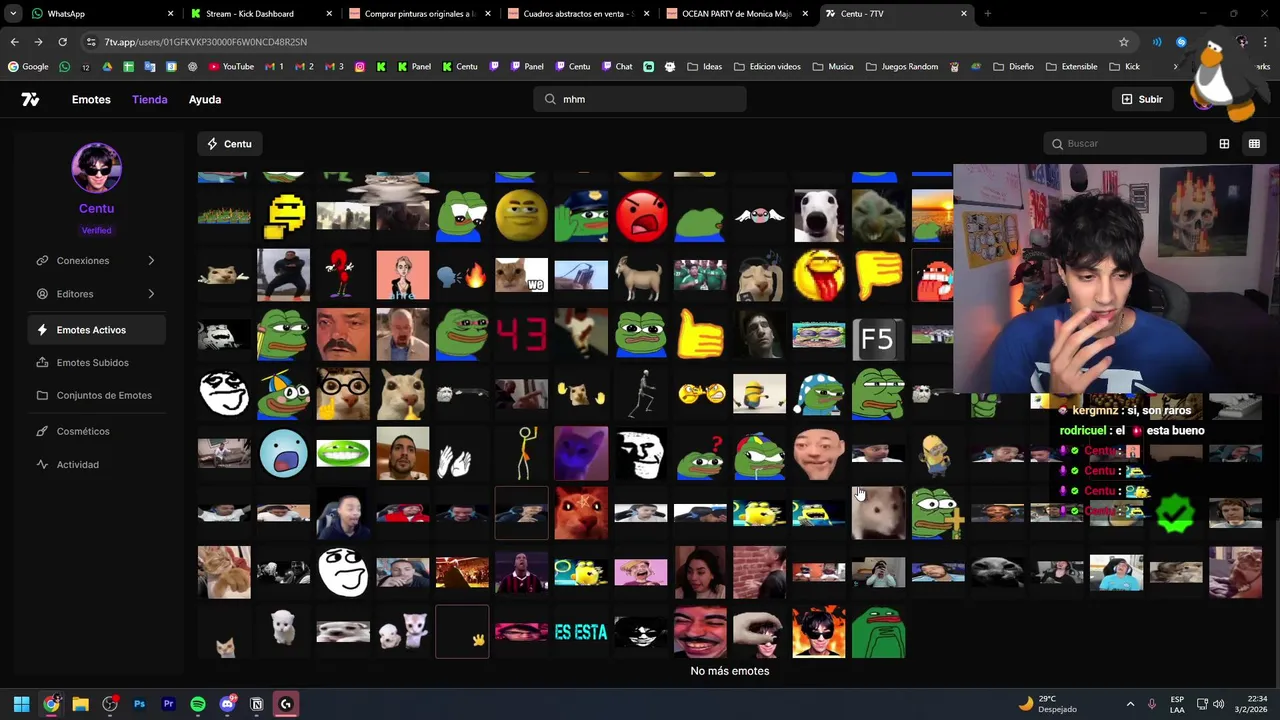Click the browser back arrow

coord(14,42)
